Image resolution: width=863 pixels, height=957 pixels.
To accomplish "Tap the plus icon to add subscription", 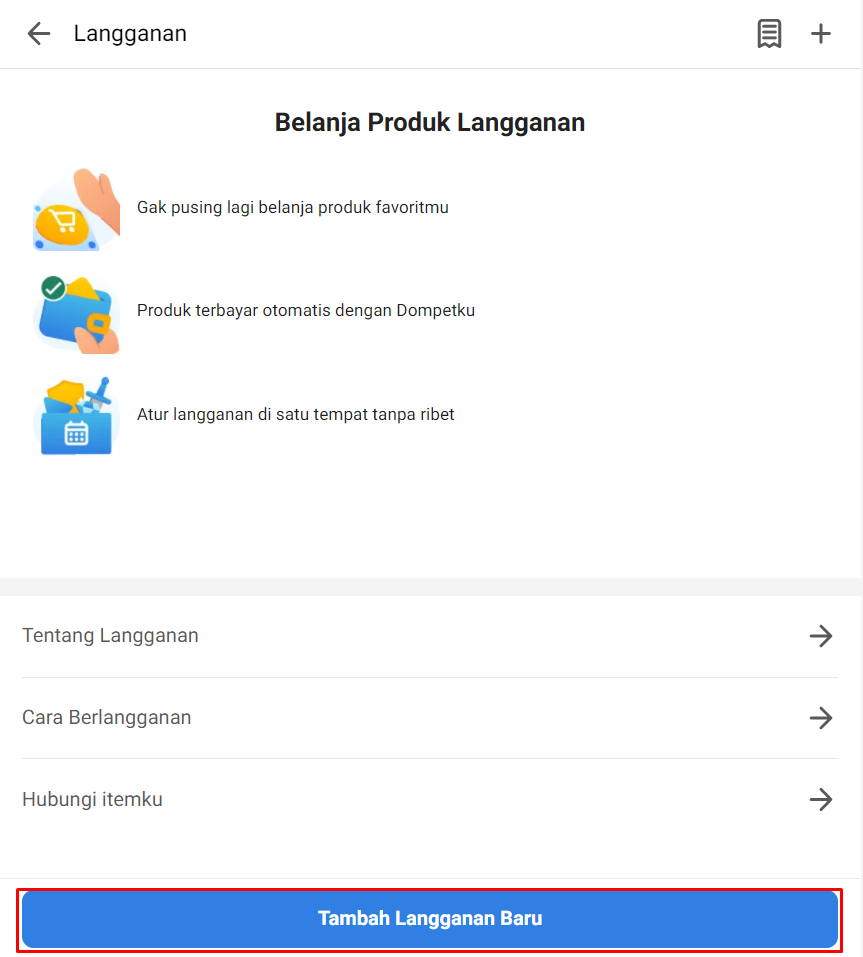I will [820, 34].
